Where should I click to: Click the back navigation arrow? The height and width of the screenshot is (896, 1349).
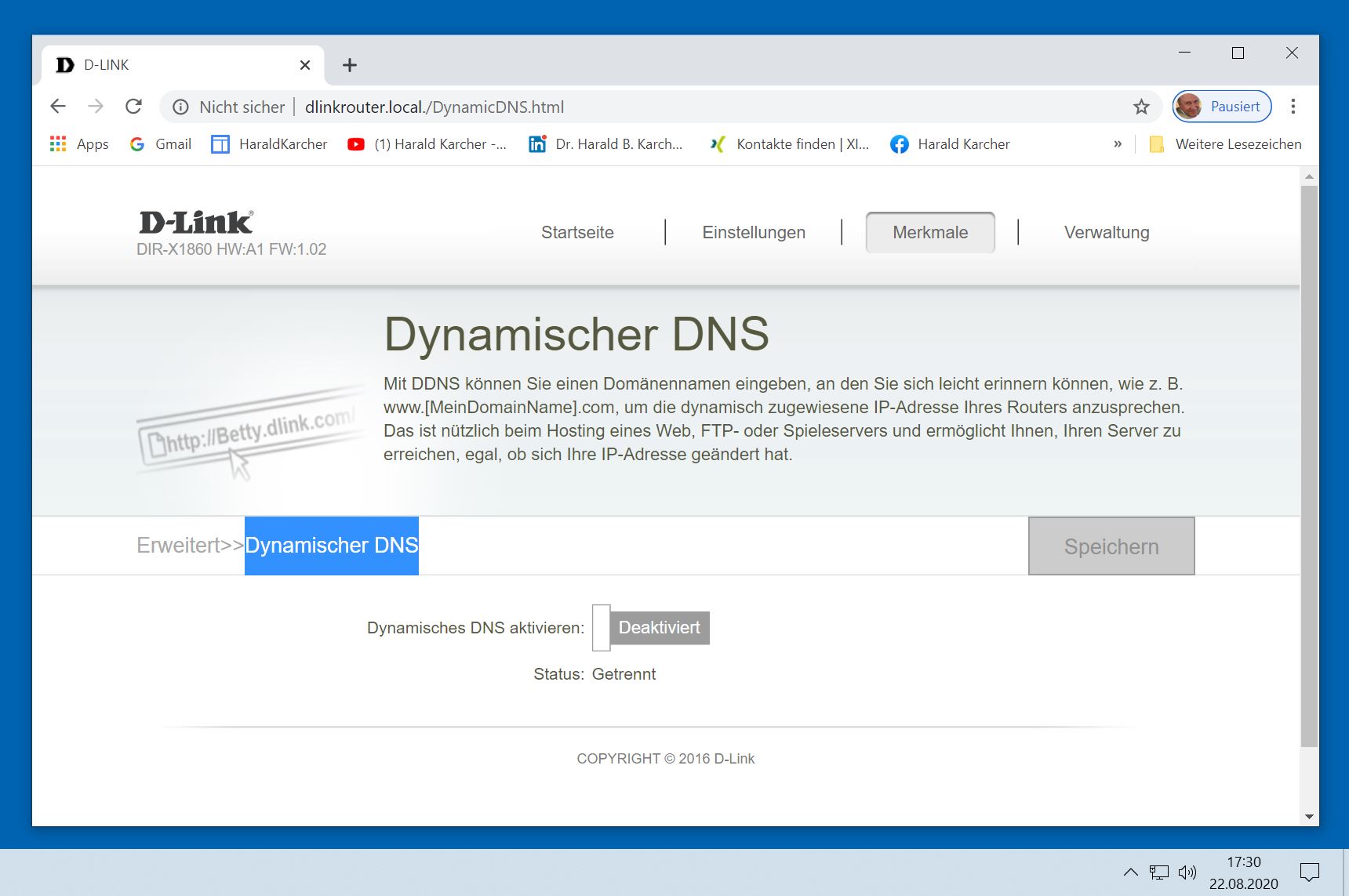pos(58,107)
